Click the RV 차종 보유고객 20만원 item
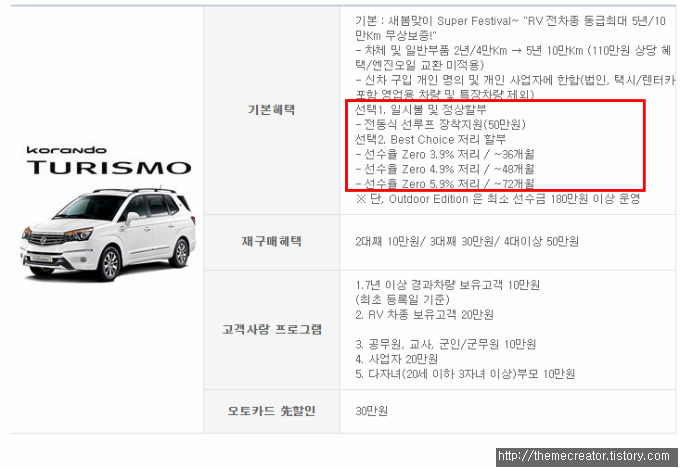 point(424,314)
